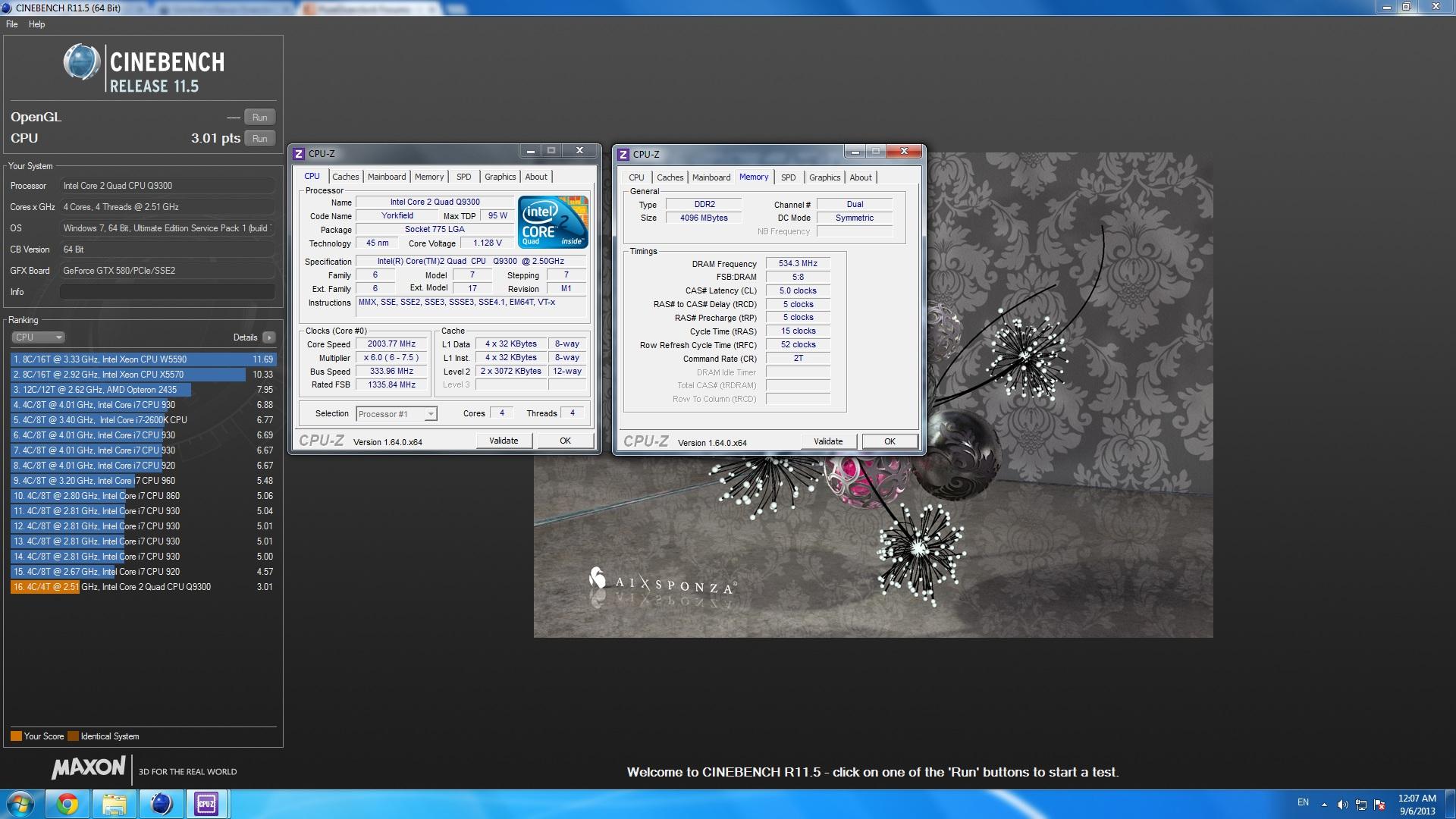Screen dimensions: 1456x819
Task: Select ranking row AMD Opteron 2435
Action: tap(143, 390)
